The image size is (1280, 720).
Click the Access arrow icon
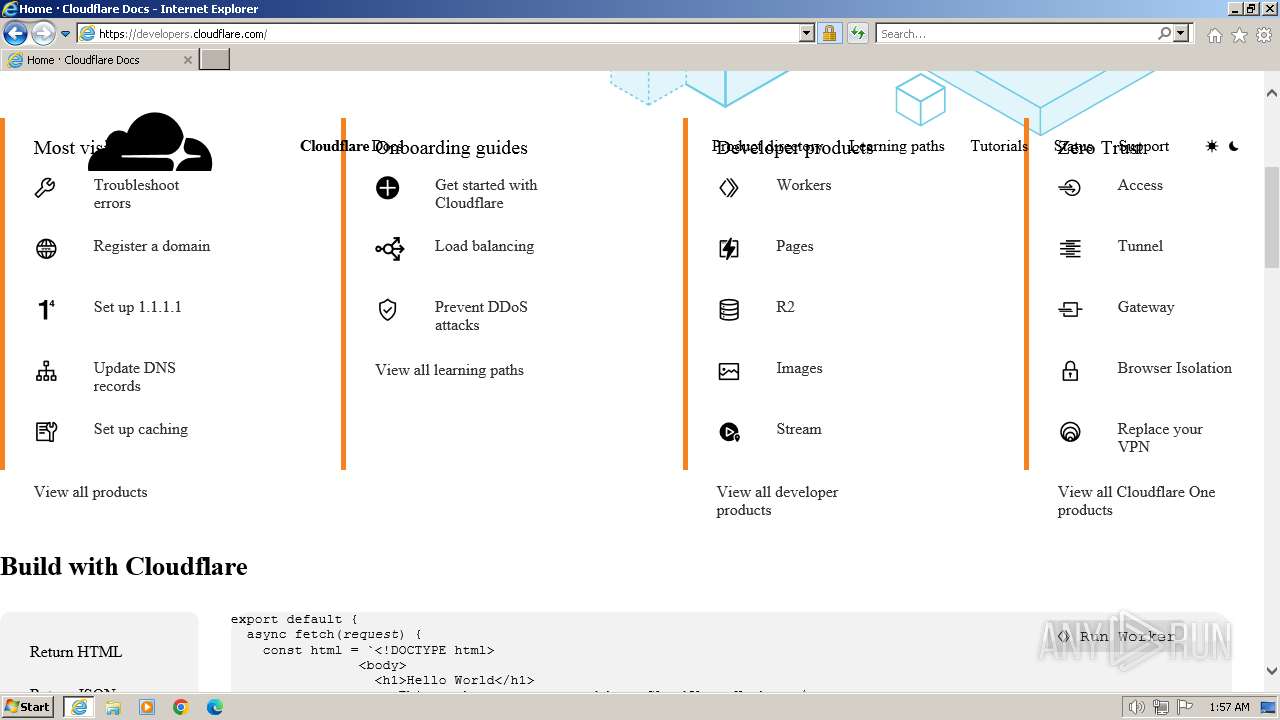click(1070, 188)
